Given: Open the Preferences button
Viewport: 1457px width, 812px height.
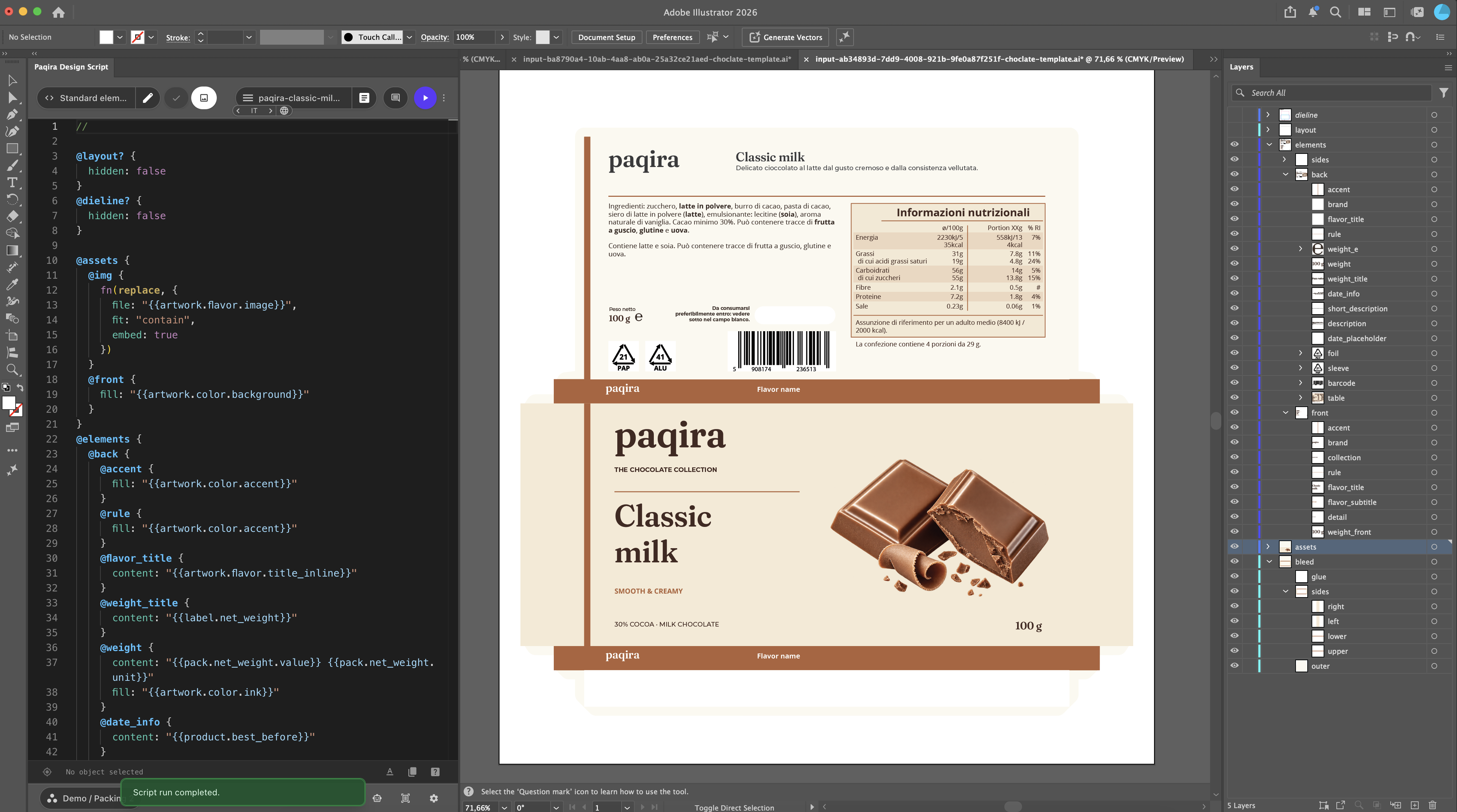Looking at the screenshot, I should pos(672,37).
